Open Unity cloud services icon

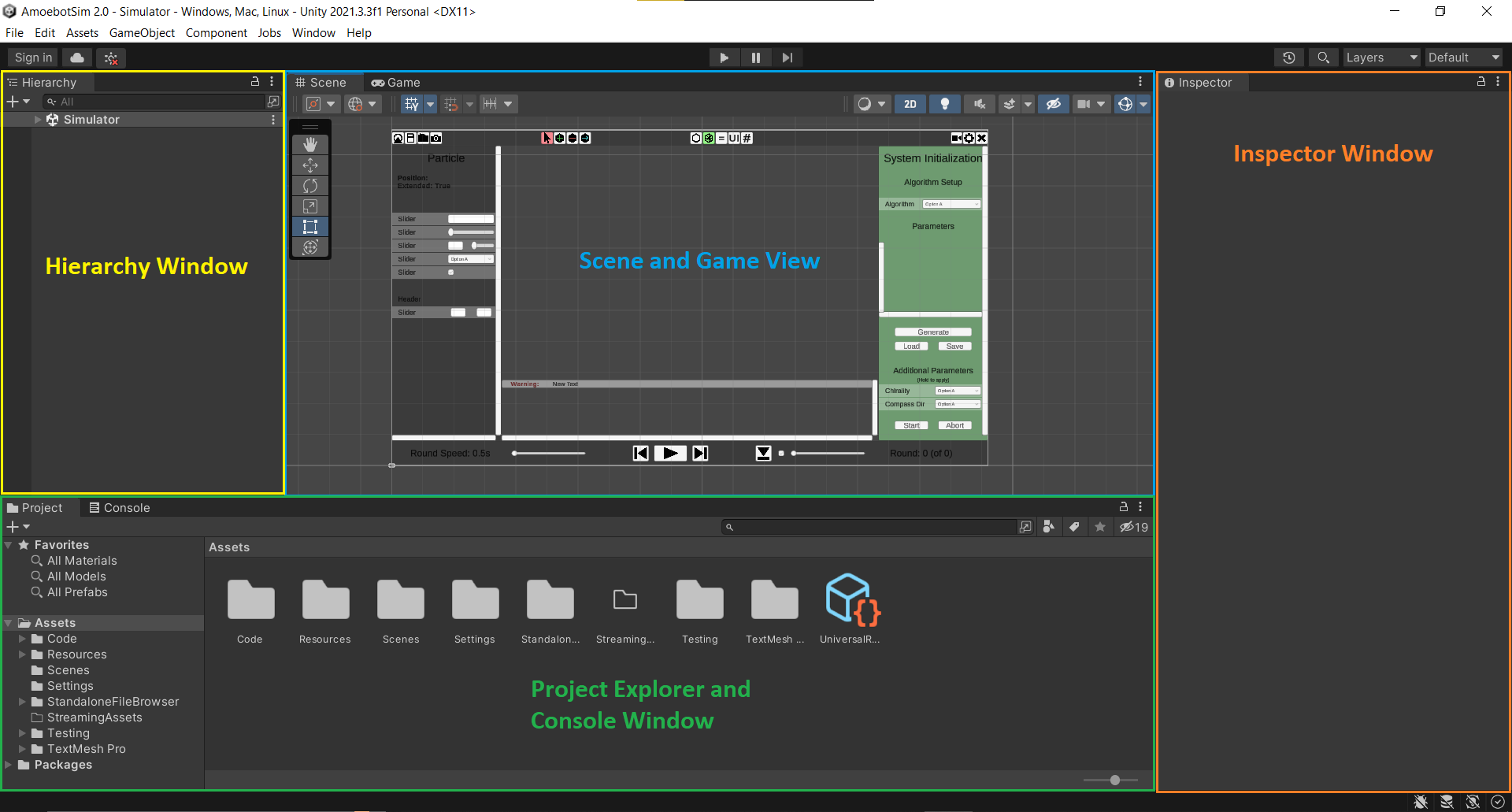coord(77,57)
